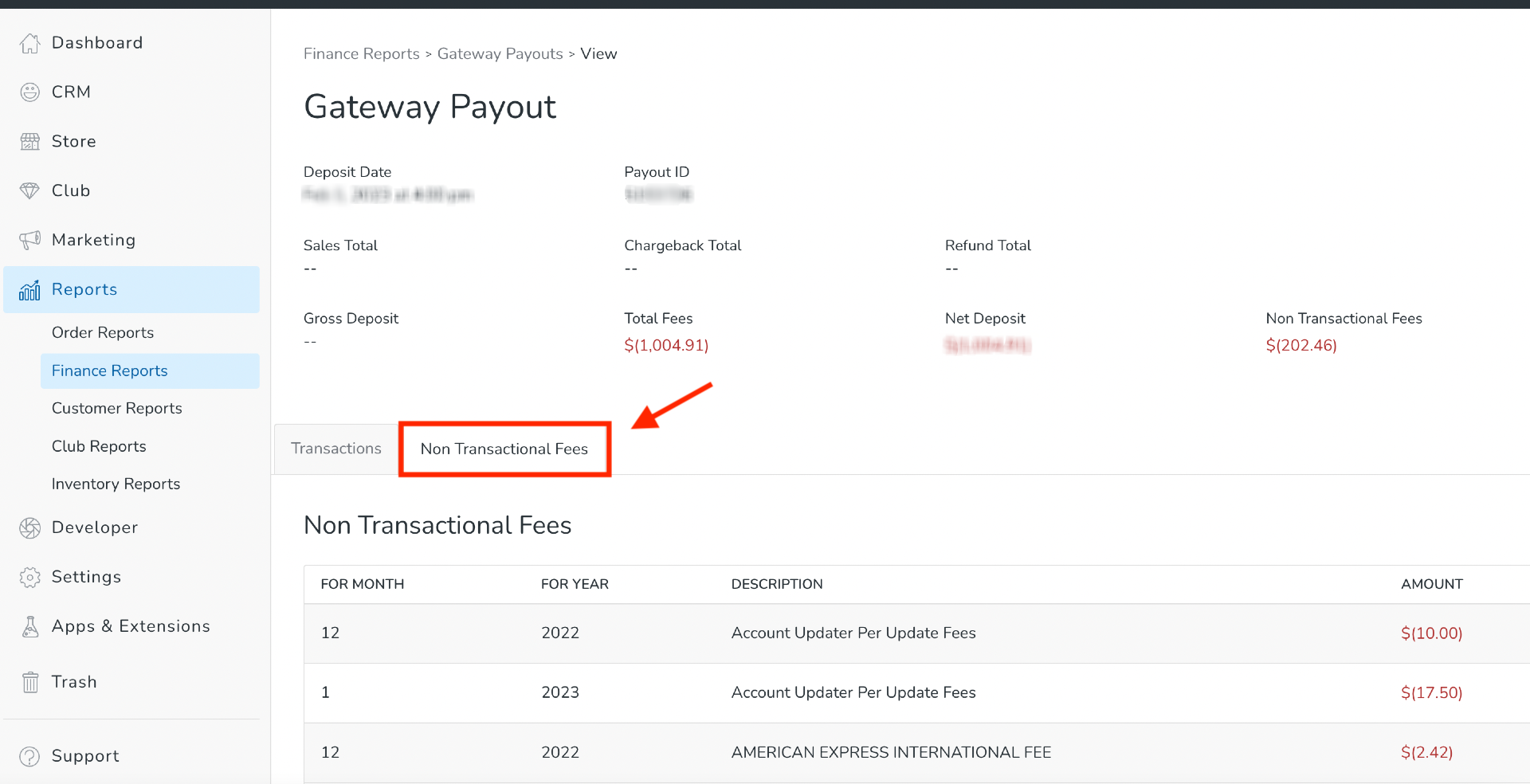Image resolution: width=1530 pixels, height=784 pixels.
Task: Select the Dashboard icon in the sidebar
Action: click(x=30, y=42)
